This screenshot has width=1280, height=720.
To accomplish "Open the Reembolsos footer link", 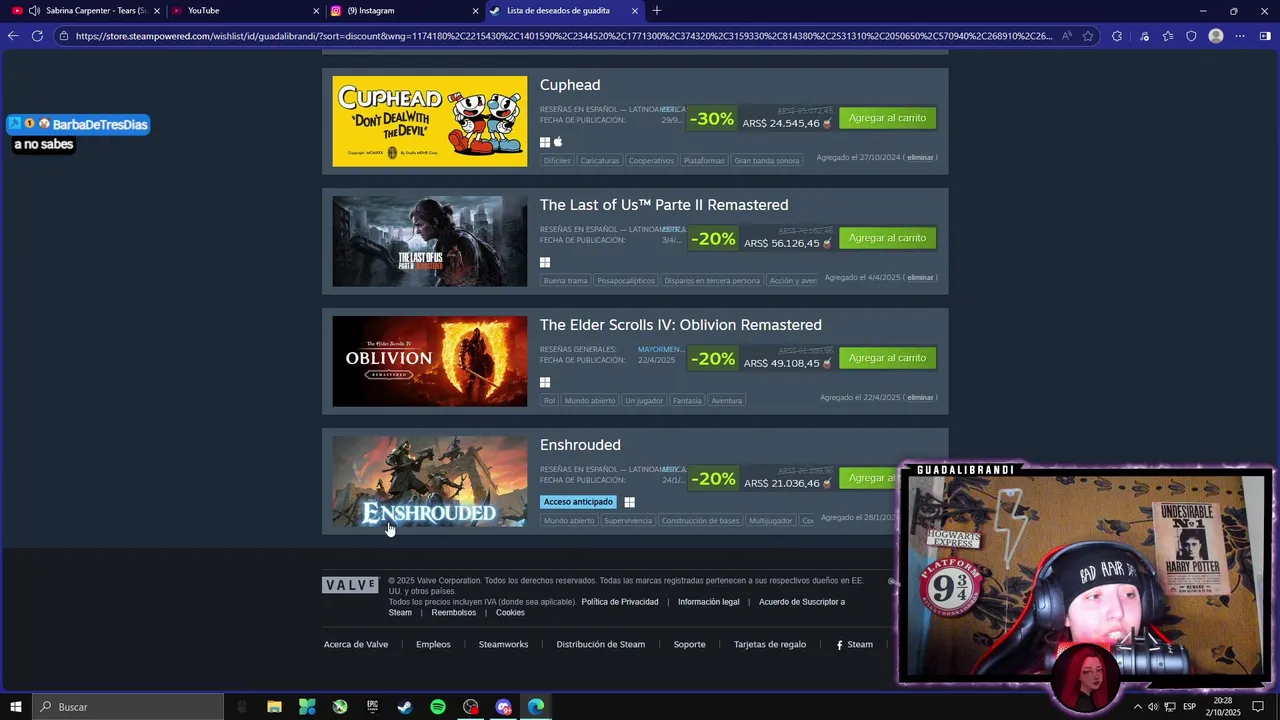I will point(454,613).
